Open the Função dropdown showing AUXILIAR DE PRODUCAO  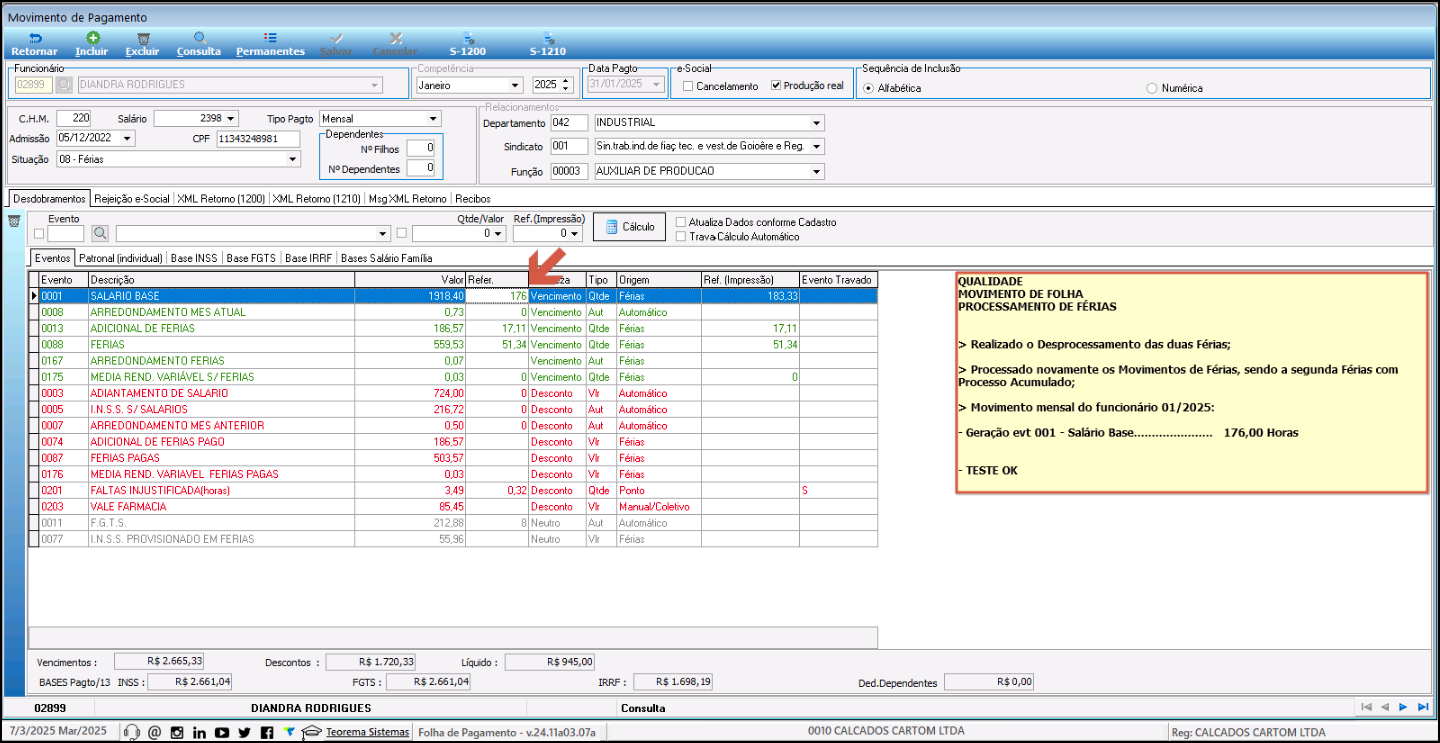point(817,171)
